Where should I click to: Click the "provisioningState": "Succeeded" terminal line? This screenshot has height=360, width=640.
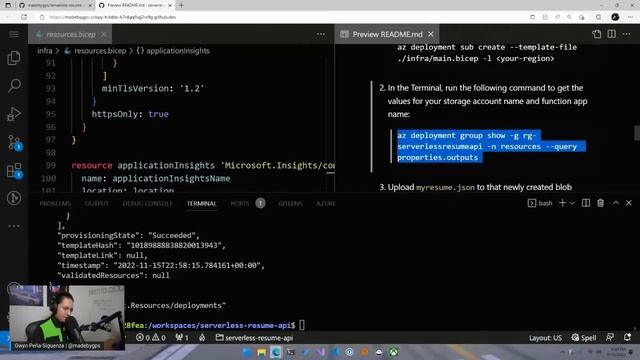tap(129, 236)
